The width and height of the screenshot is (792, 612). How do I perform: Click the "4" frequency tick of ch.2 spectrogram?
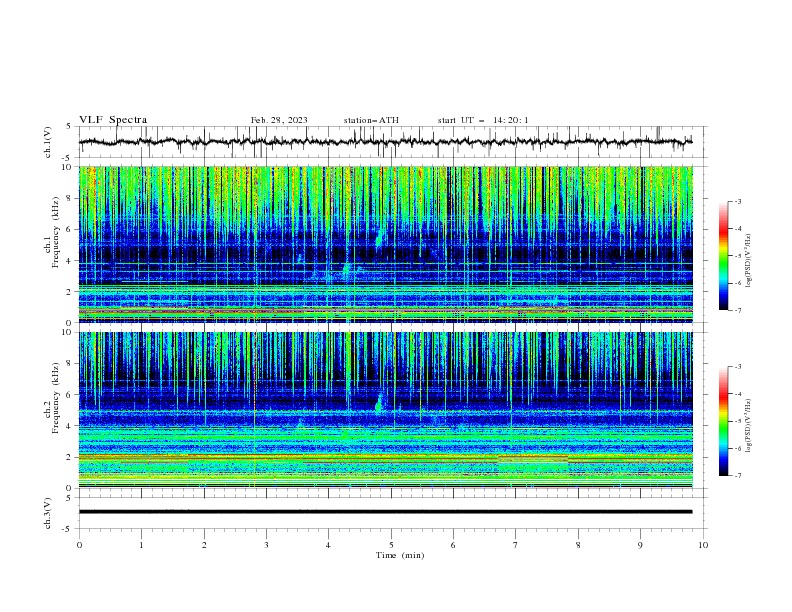pyautogui.click(x=71, y=426)
